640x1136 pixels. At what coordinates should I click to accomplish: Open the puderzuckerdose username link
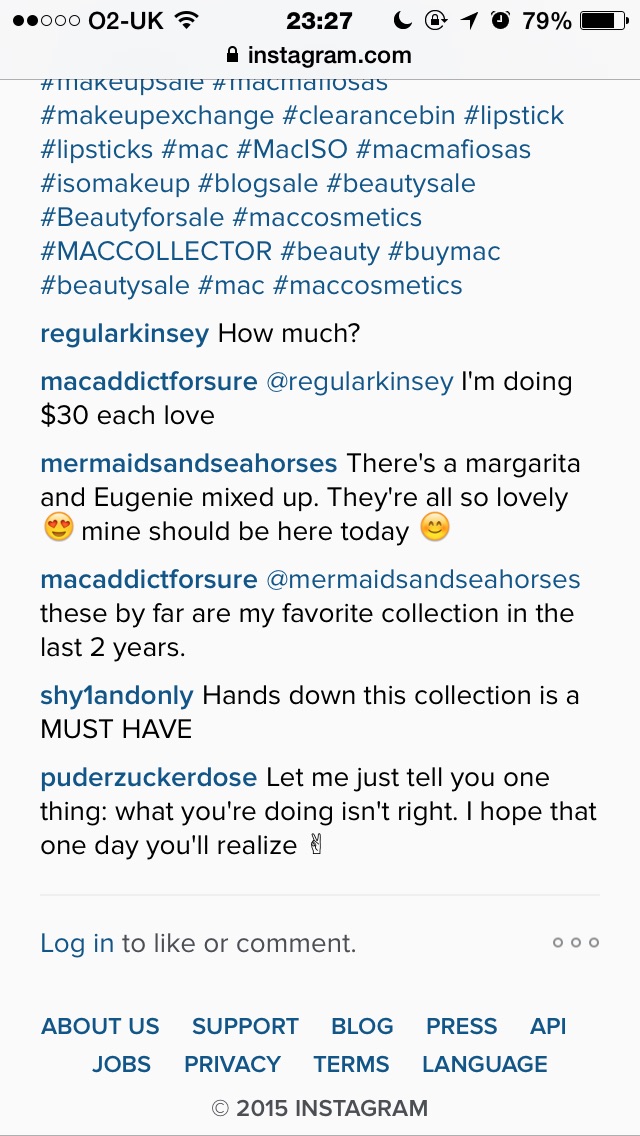point(149,778)
